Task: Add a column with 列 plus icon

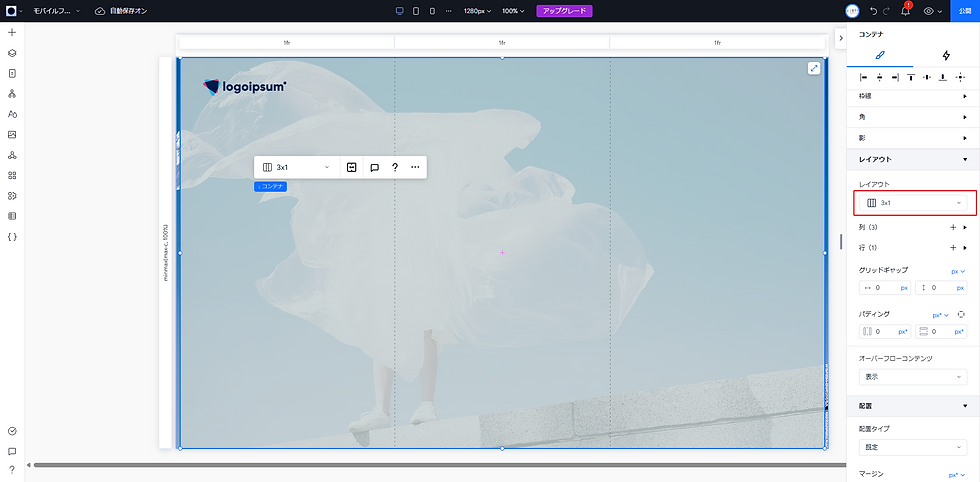Action: pyautogui.click(x=953, y=228)
